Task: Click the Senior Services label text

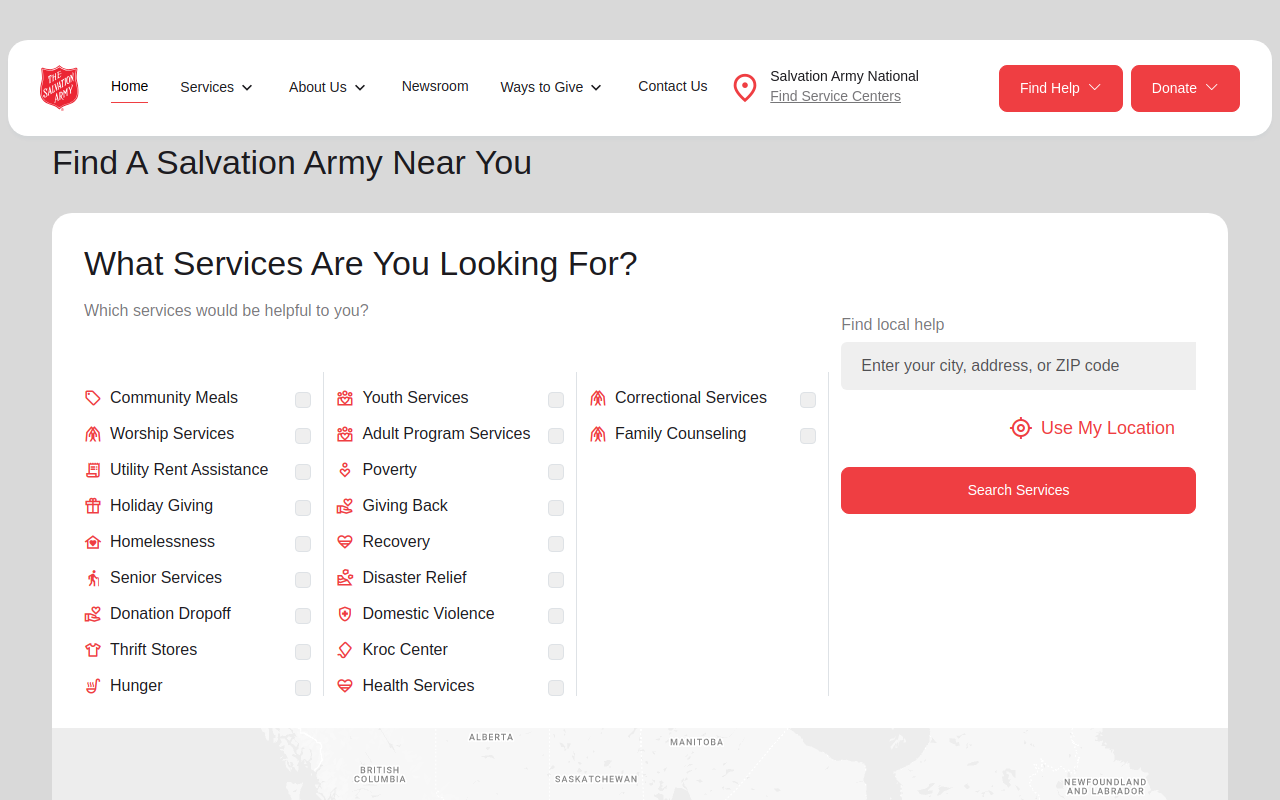Action: tap(166, 578)
